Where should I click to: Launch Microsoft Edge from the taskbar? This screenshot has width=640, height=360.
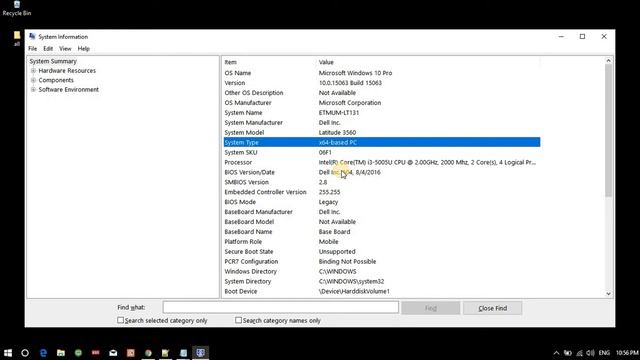click(43, 353)
